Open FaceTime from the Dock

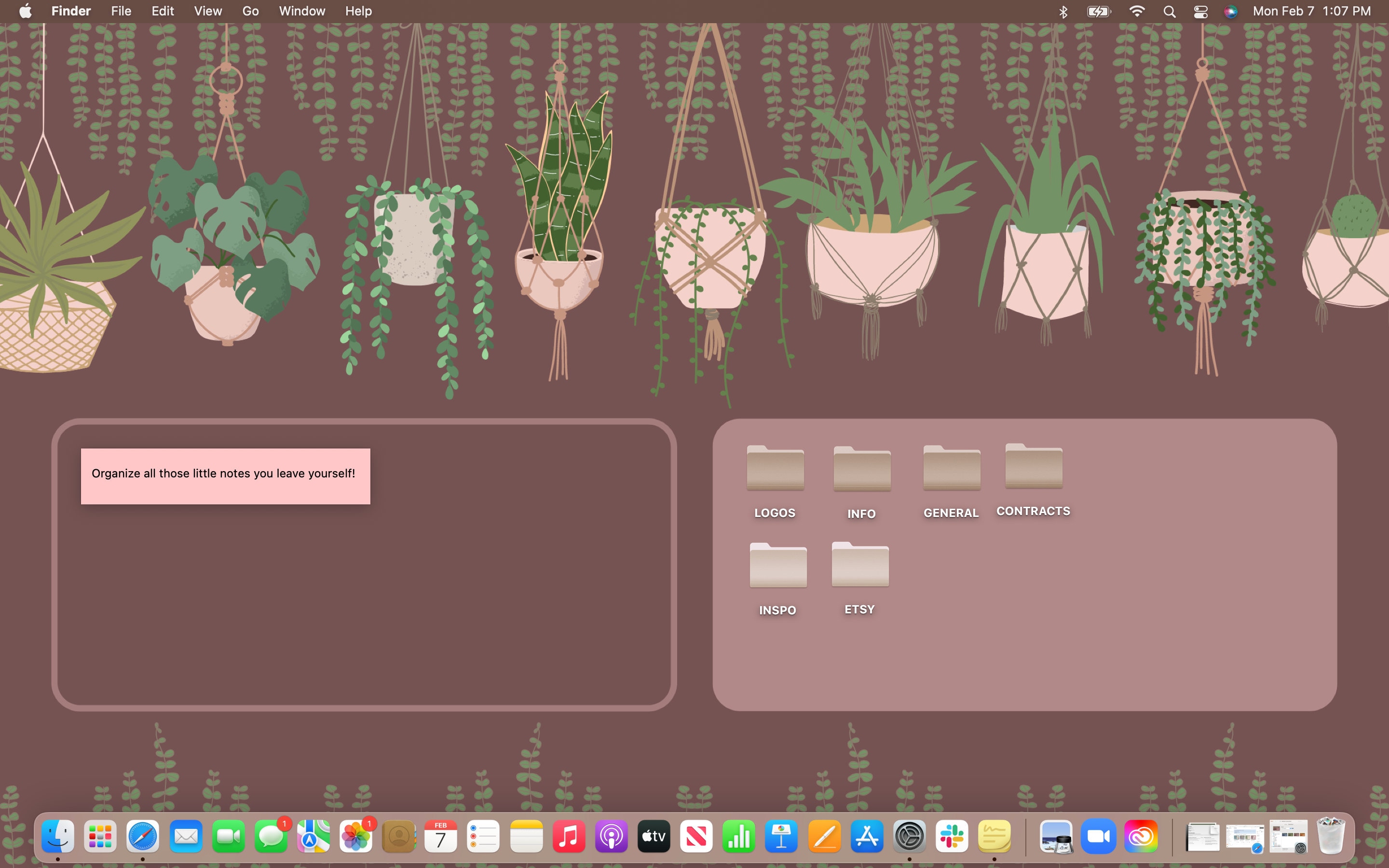point(228,837)
